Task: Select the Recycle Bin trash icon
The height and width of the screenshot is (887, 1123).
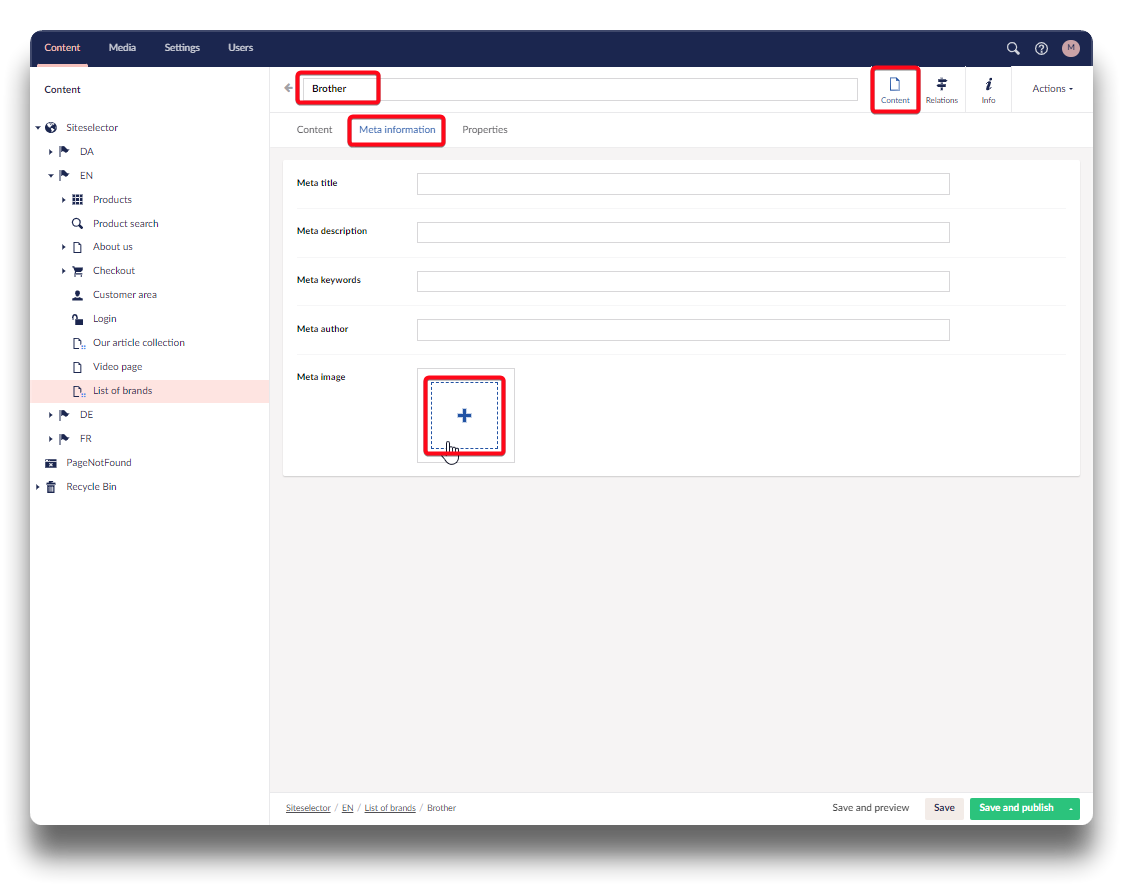Action: click(x=51, y=487)
